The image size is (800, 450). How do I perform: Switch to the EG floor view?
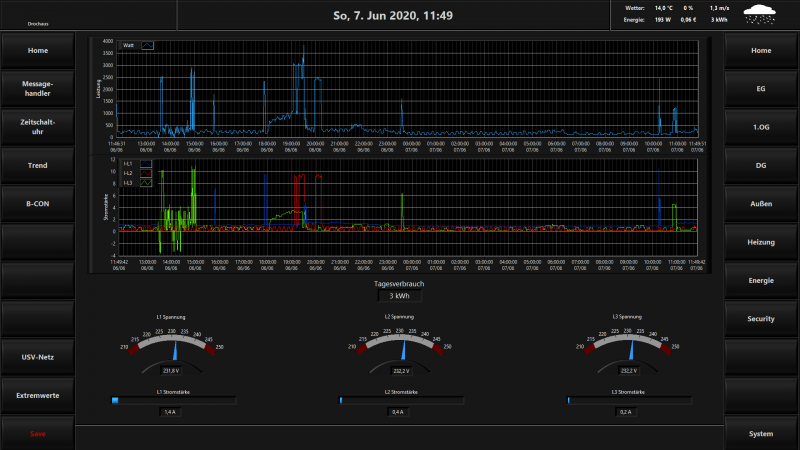[761, 89]
